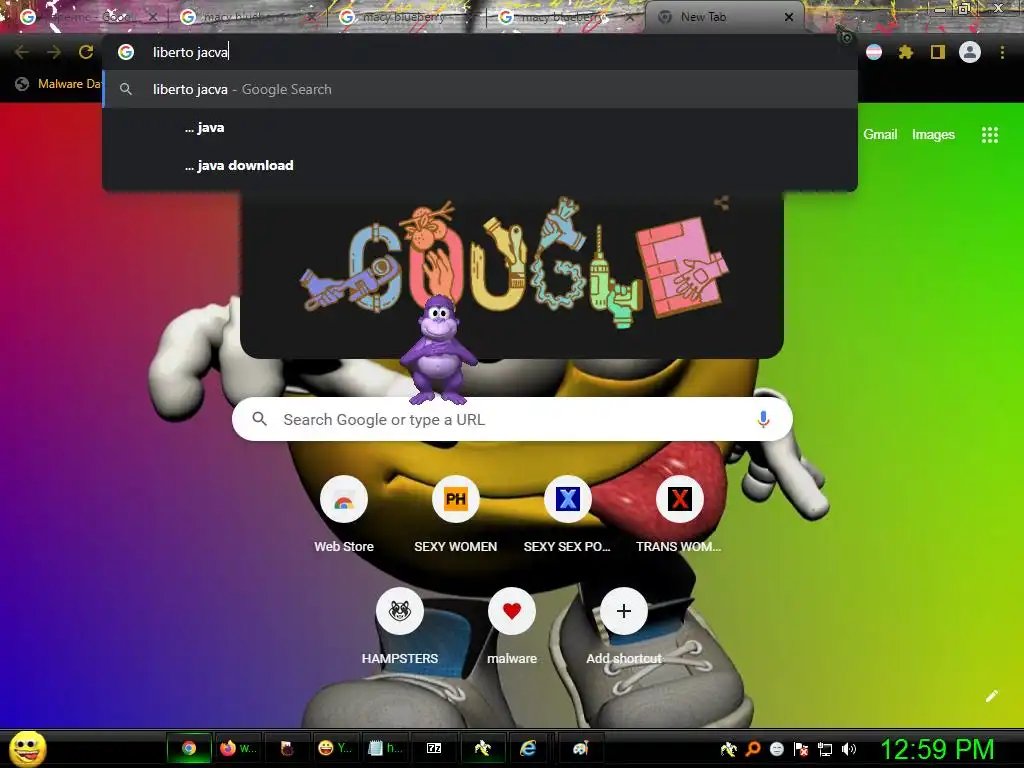The height and width of the screenshot is (768, 1024).
Task: Open the SEXY SEX PO... shortcut tile
Action: [x=567, y=515]
